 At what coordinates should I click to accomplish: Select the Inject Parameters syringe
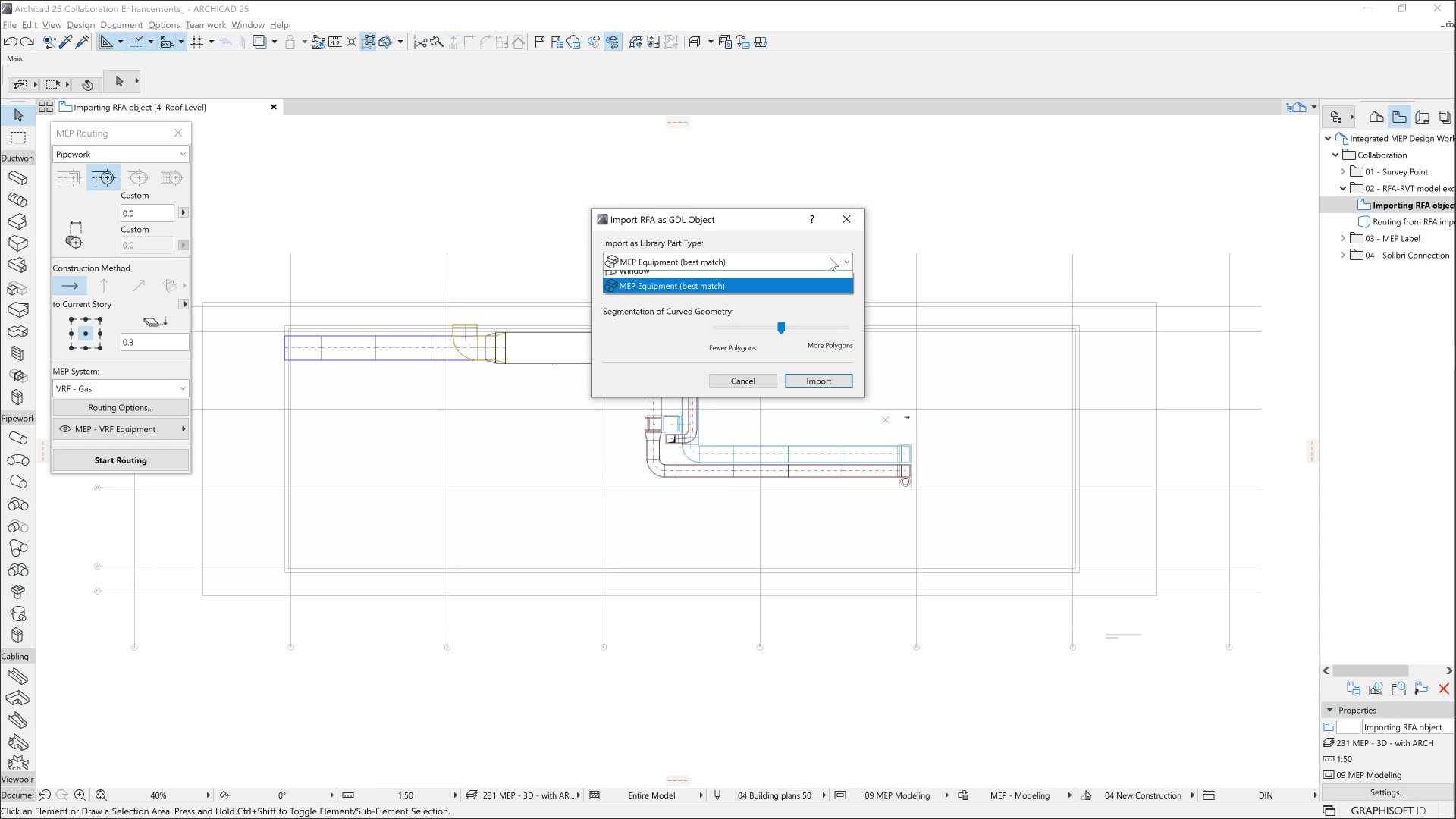pyautogui.click(x=83, y=42)
